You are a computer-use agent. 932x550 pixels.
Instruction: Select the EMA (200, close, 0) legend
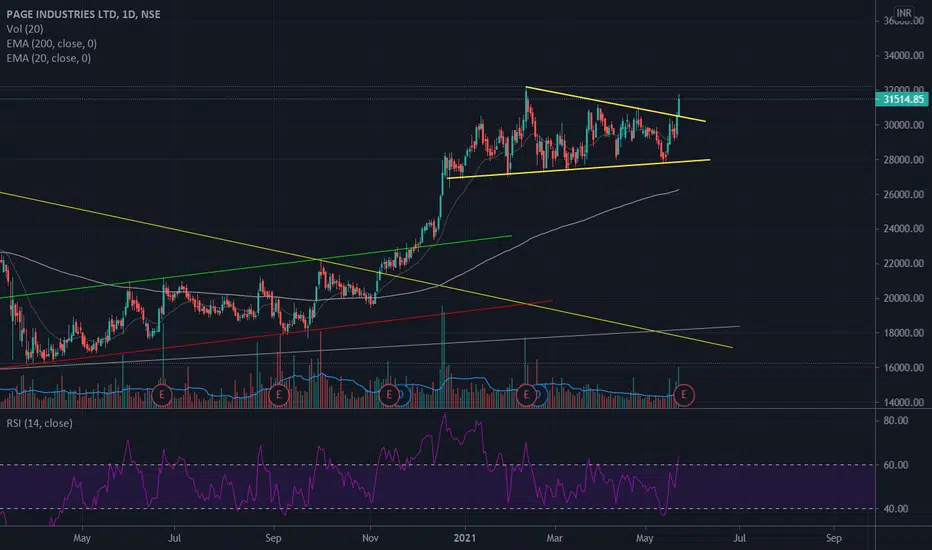coord(52,43)
